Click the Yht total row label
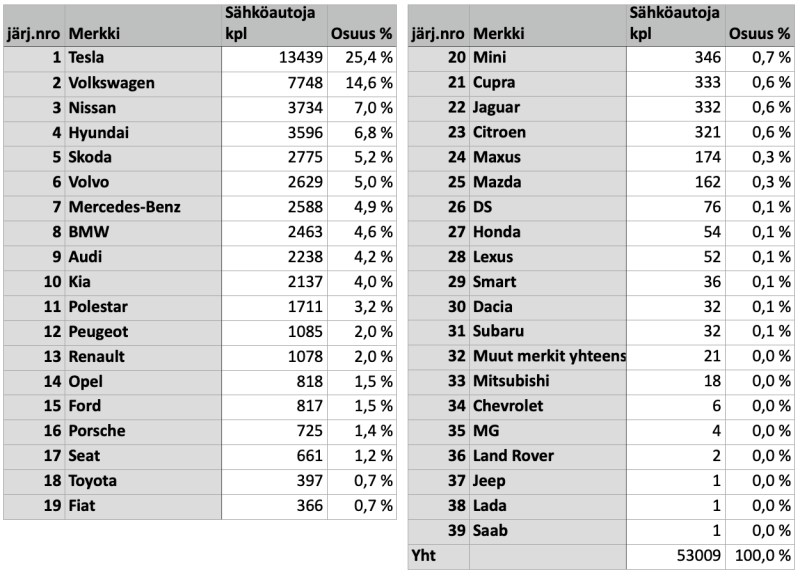The image size is (800, 573). point(424,555)
